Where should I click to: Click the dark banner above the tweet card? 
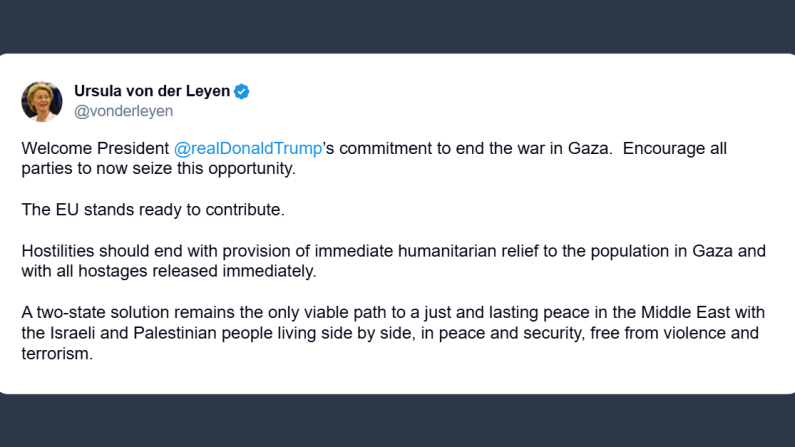point(397,25)
